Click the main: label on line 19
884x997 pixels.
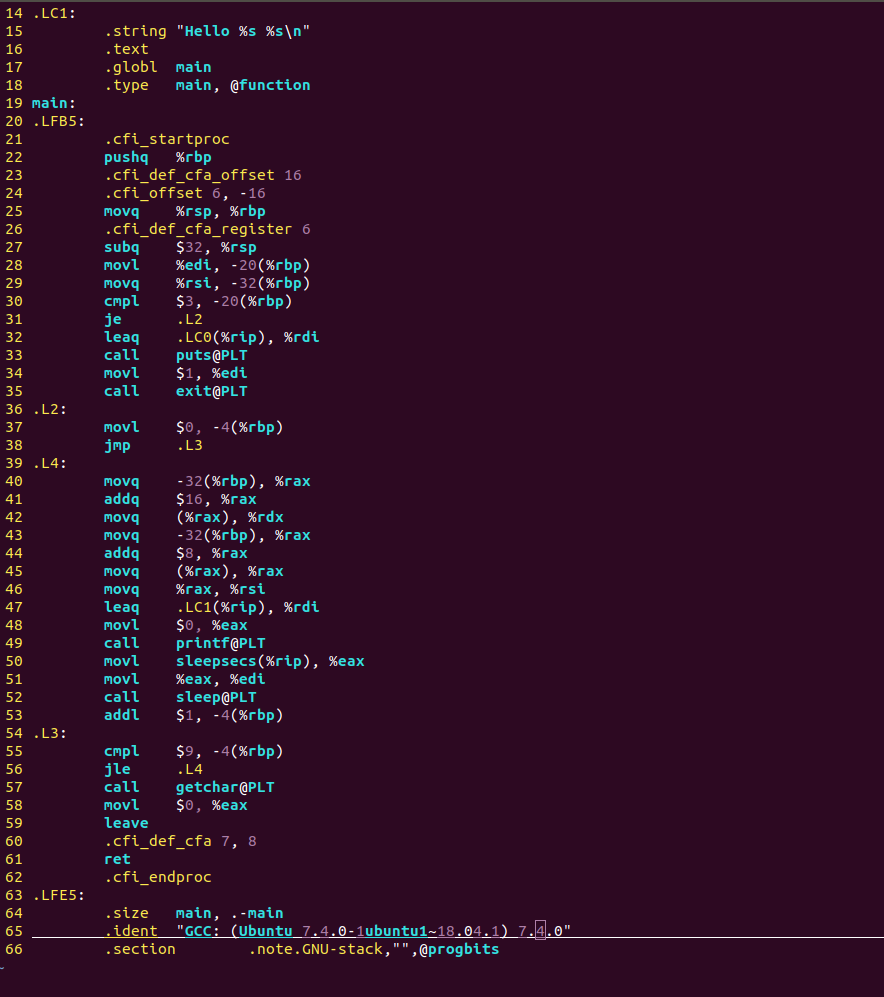click(x=53, y=103)
